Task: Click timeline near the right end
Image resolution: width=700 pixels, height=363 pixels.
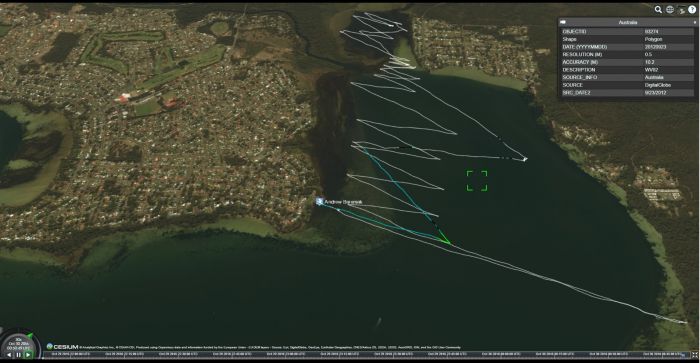Action: pyautogui.click(x=670, y=355)
